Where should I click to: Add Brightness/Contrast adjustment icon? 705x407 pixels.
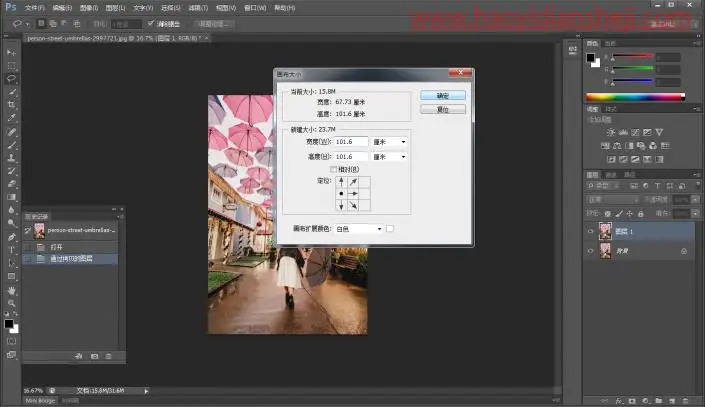611,132
